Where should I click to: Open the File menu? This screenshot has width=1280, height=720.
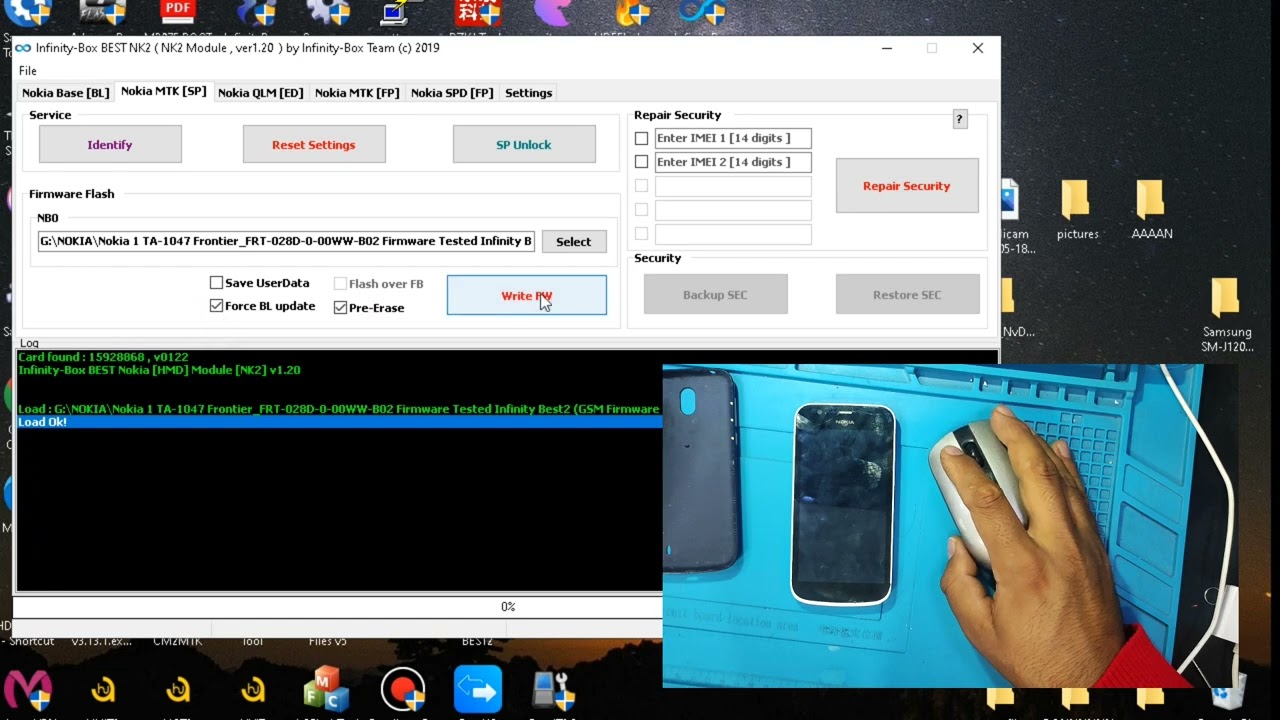tap(28, 71)
